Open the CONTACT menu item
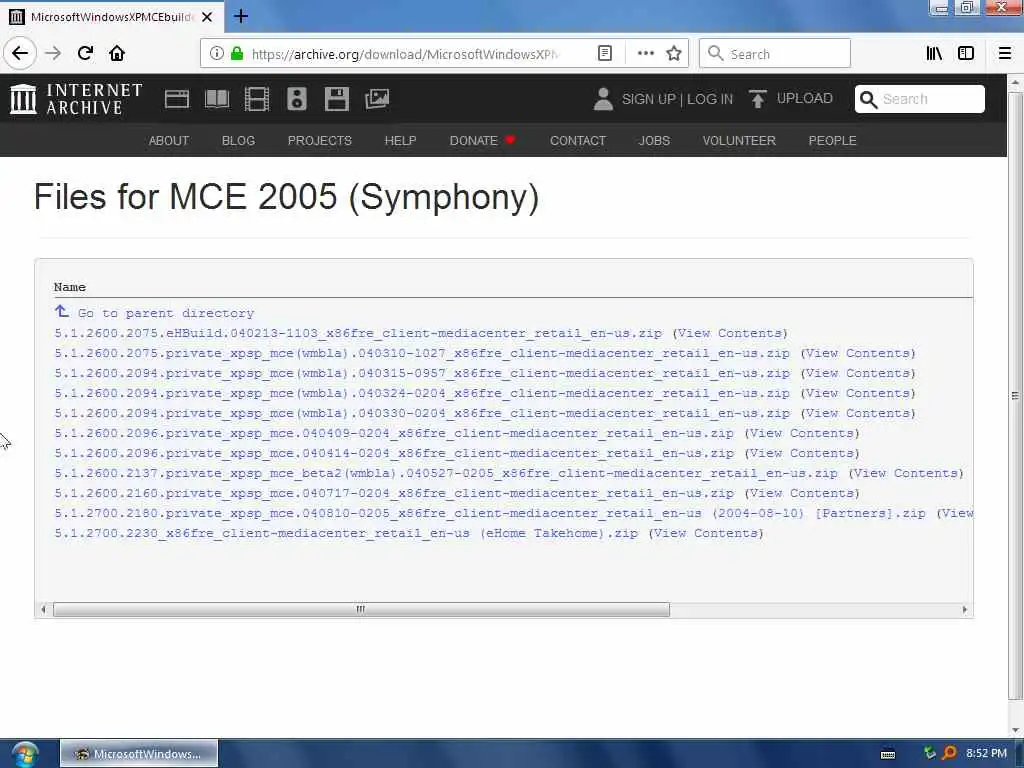The width and height of the screenshot is (1024, 768). tap(577, 140)
